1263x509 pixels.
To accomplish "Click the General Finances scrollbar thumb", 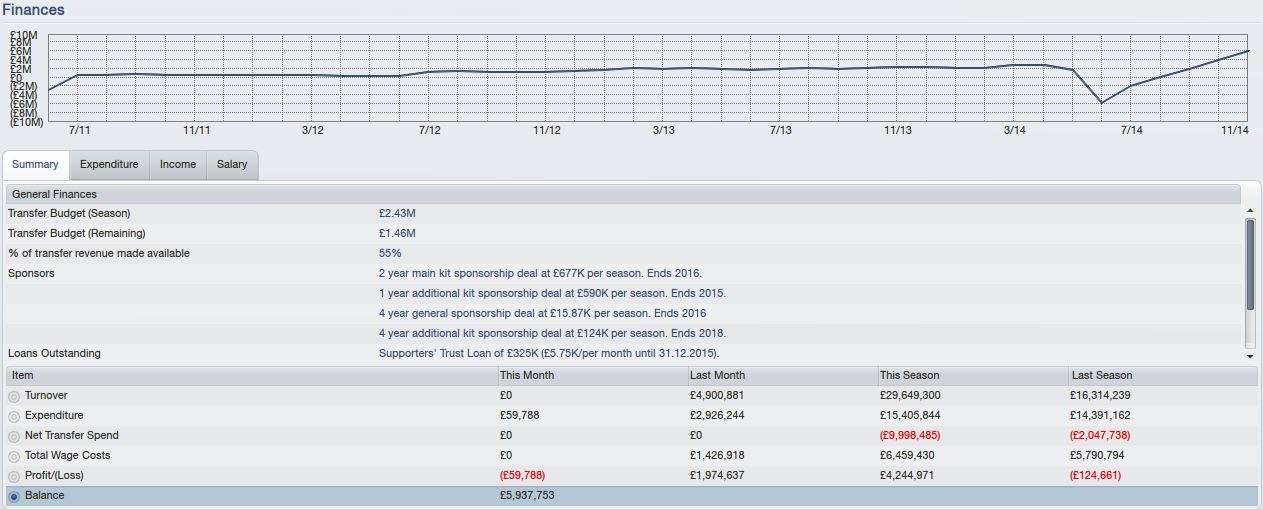I will point(1250,264).
